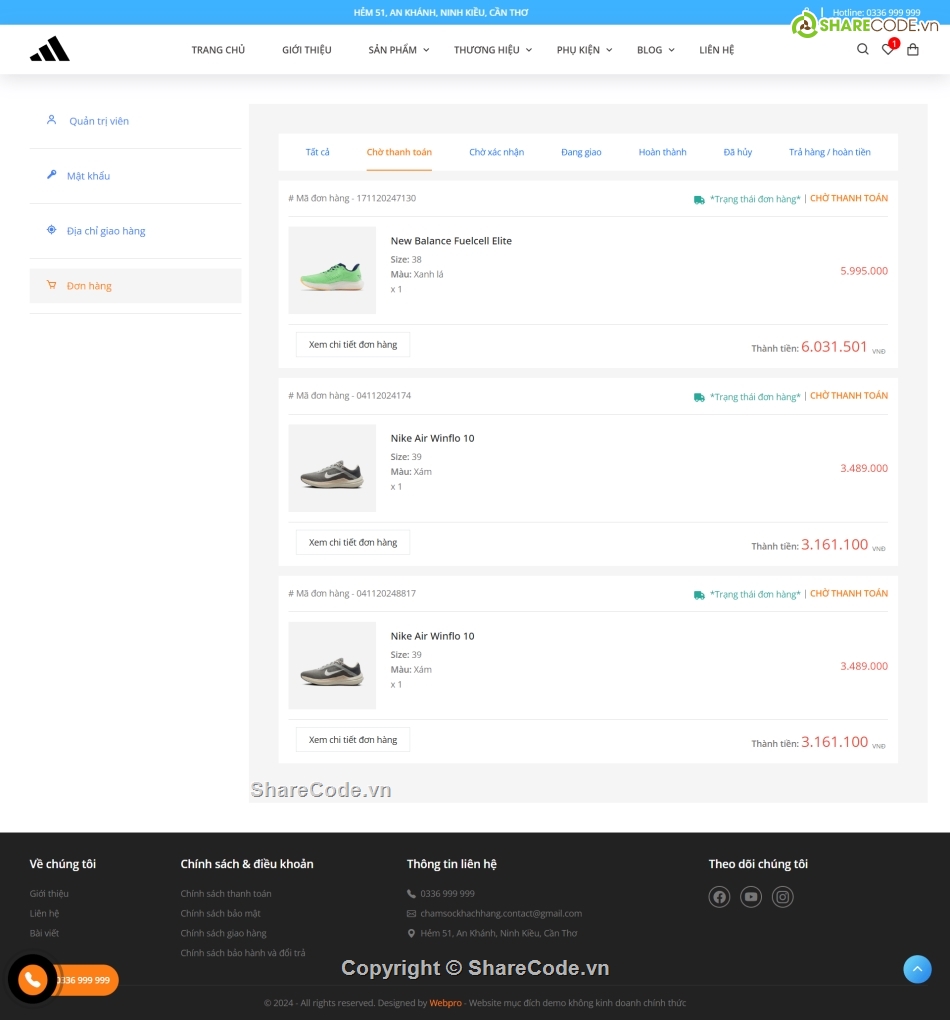
Task: Open the wishlist heart icon
Action: 888,49
